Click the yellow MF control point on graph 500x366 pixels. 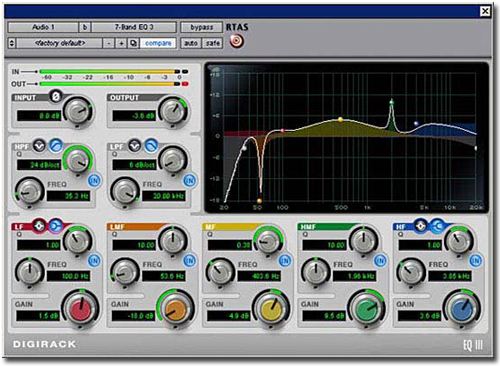(340, 119)
